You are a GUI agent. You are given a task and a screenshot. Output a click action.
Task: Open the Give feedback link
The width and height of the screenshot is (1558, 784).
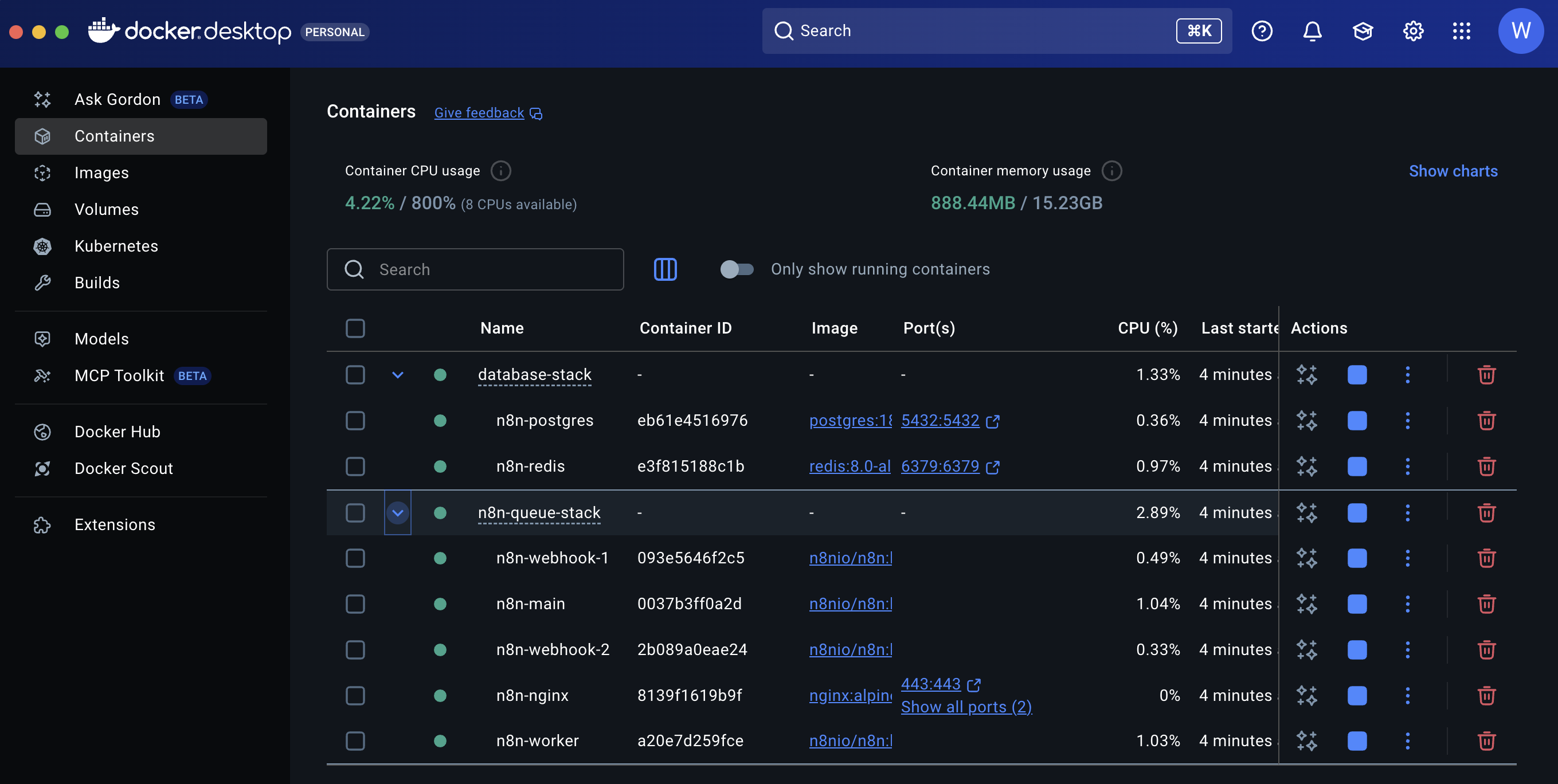(x=479, y=113)
